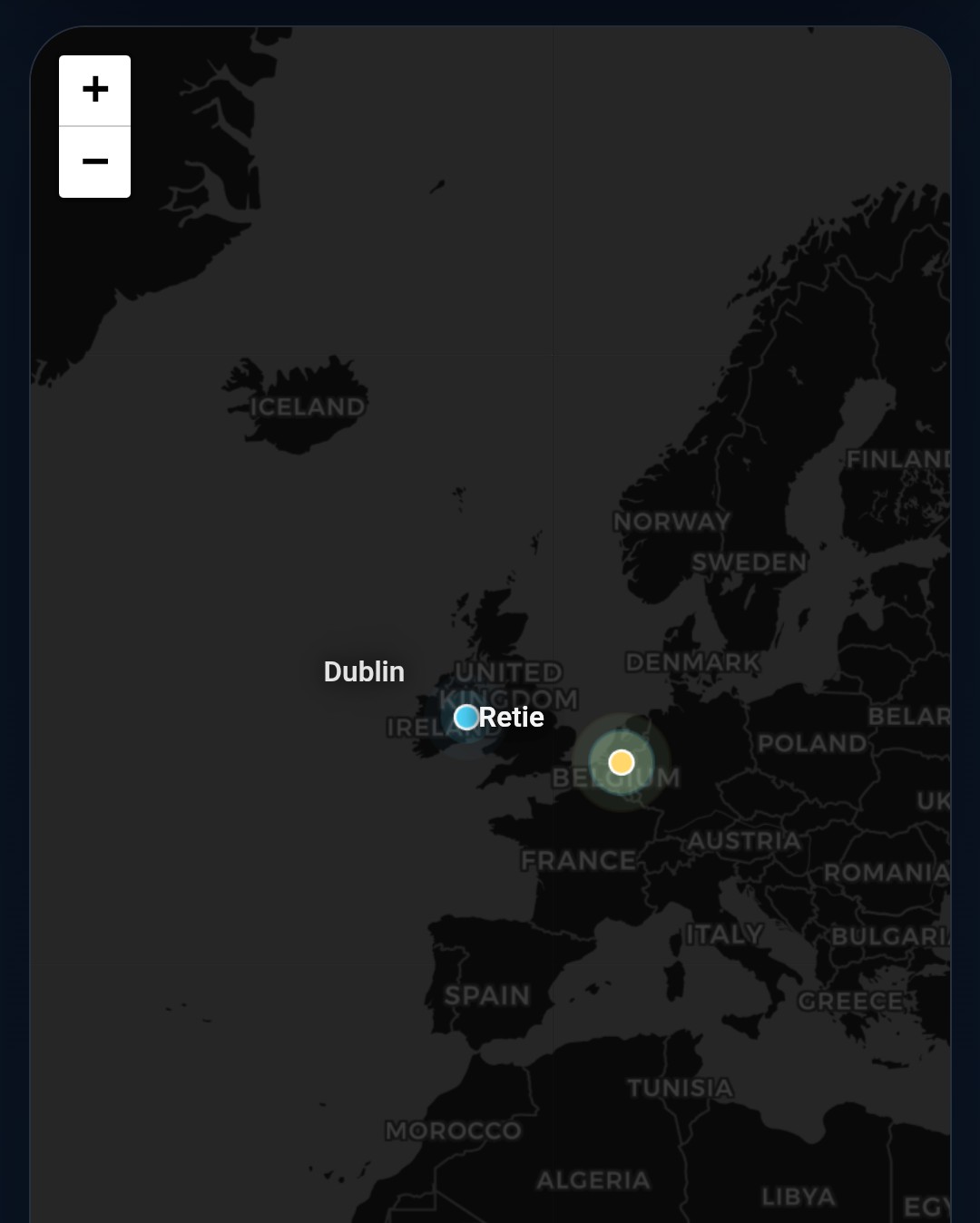Click the Spain country label
980x1223 pixels.
click(487, 995)
